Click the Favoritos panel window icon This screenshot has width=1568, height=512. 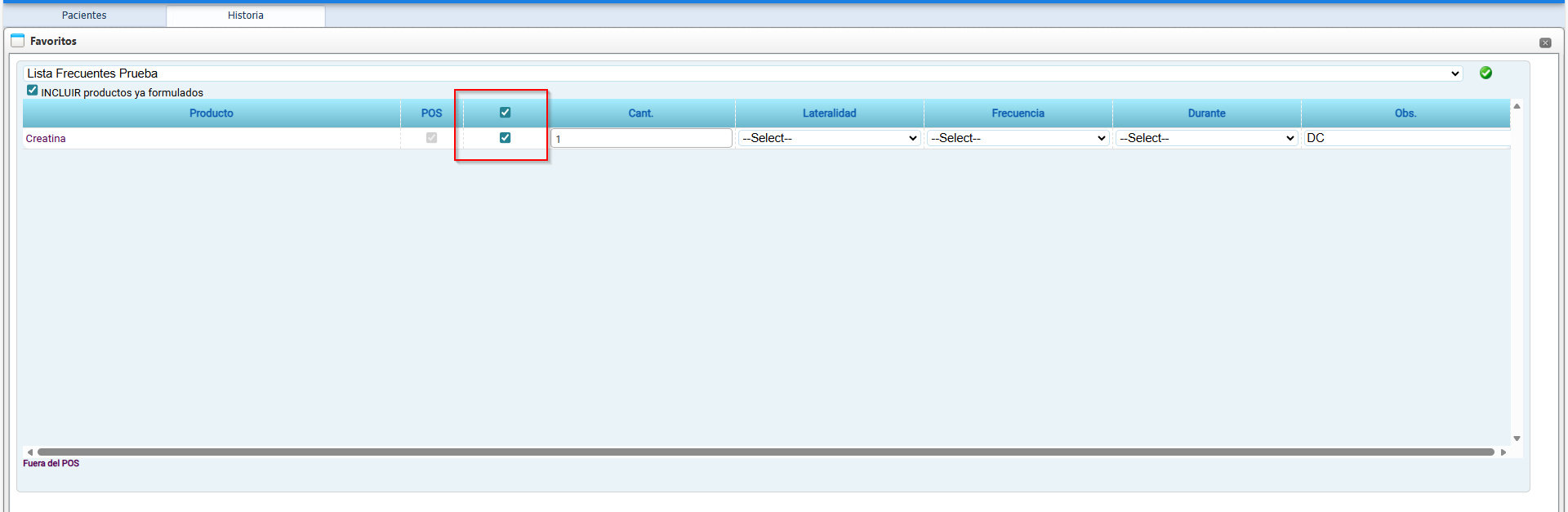(x=17, y=40)
